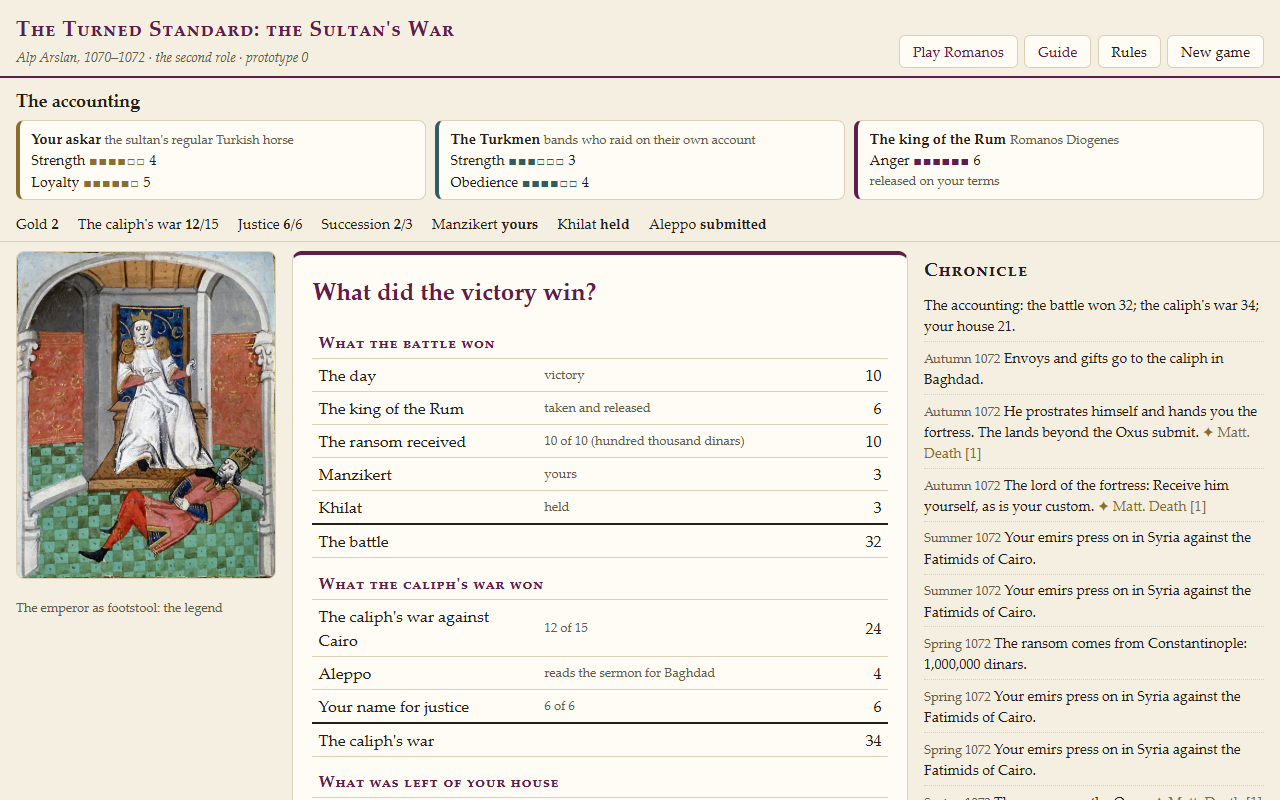Click the 'What was left of your house' heading
The image size is (1280, 800).
438,782
